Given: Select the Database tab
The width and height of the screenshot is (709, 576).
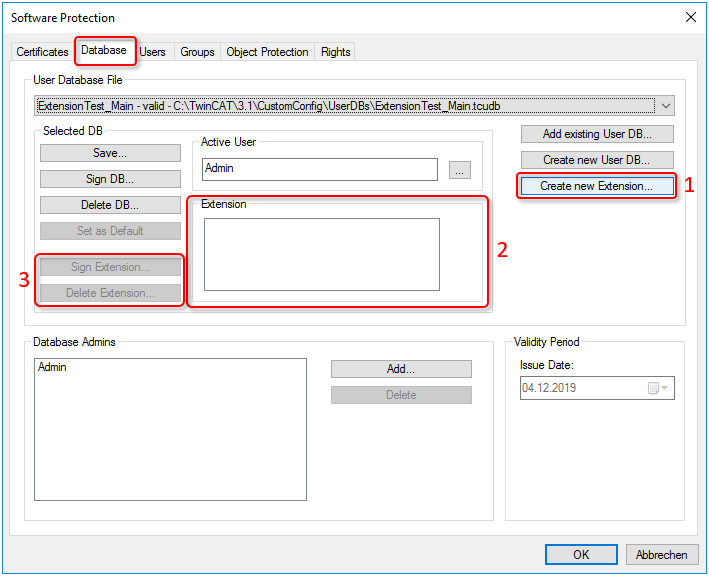Looking at the screenshot, I should coord(104,50).
